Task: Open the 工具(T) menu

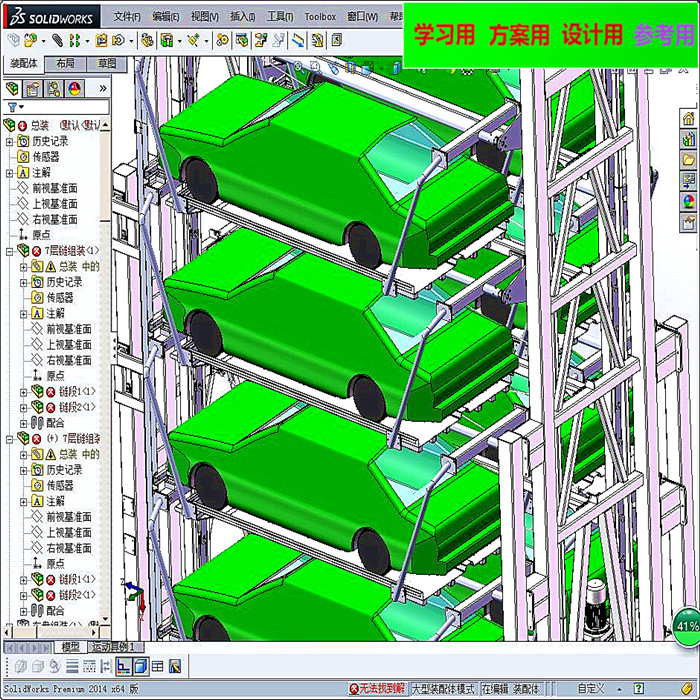Action: (280, 17)
